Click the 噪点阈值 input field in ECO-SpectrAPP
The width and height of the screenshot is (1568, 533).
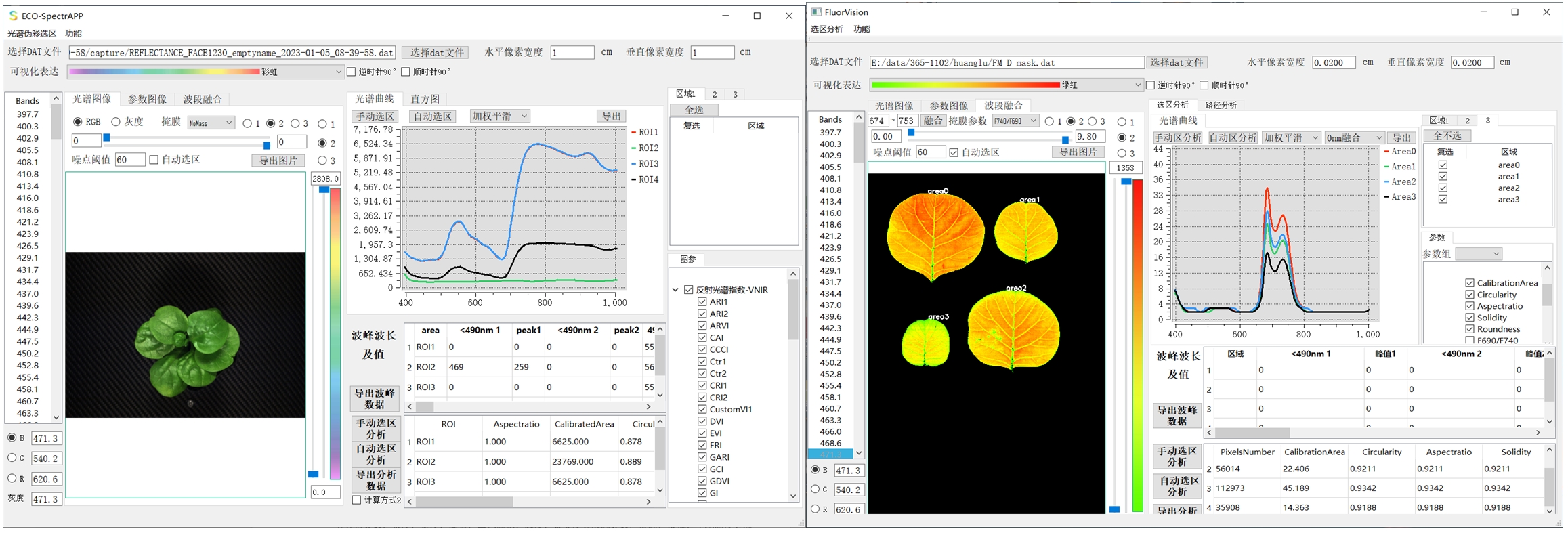click(129, 160)
